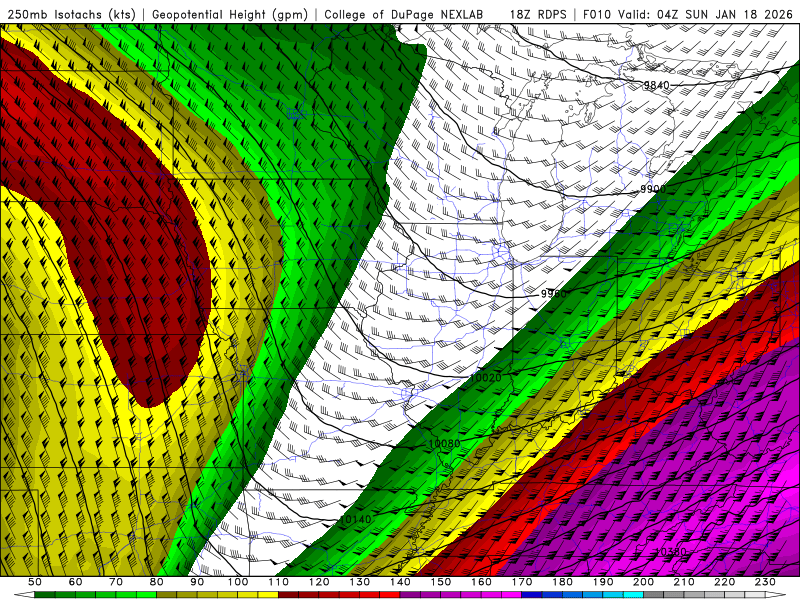This screenshot has height=600, width=800.
Task: Select the darkest green swatch on the colorbar
Action: coord(45,595)
